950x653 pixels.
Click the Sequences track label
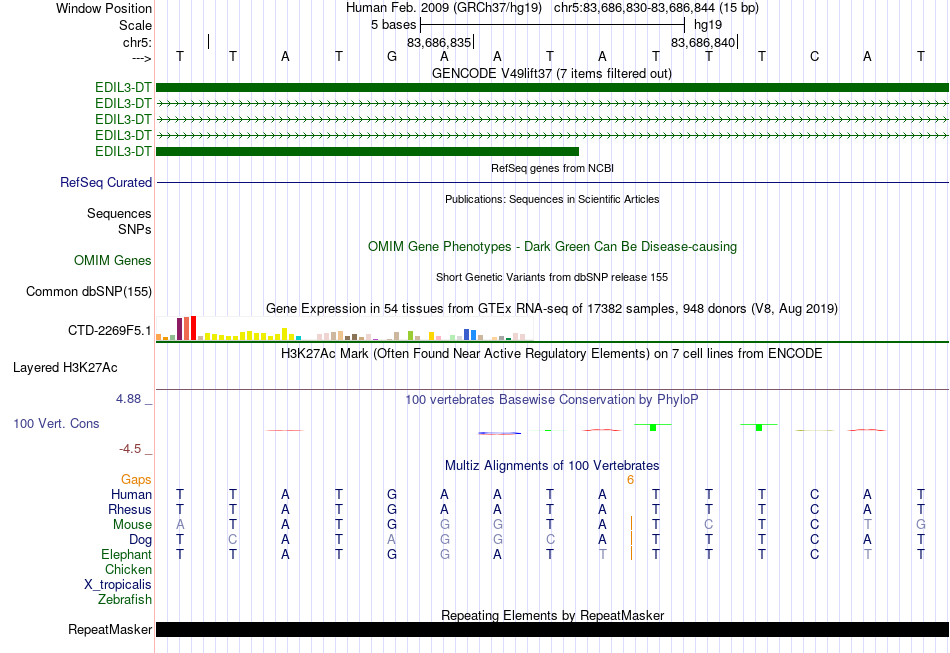119,213
